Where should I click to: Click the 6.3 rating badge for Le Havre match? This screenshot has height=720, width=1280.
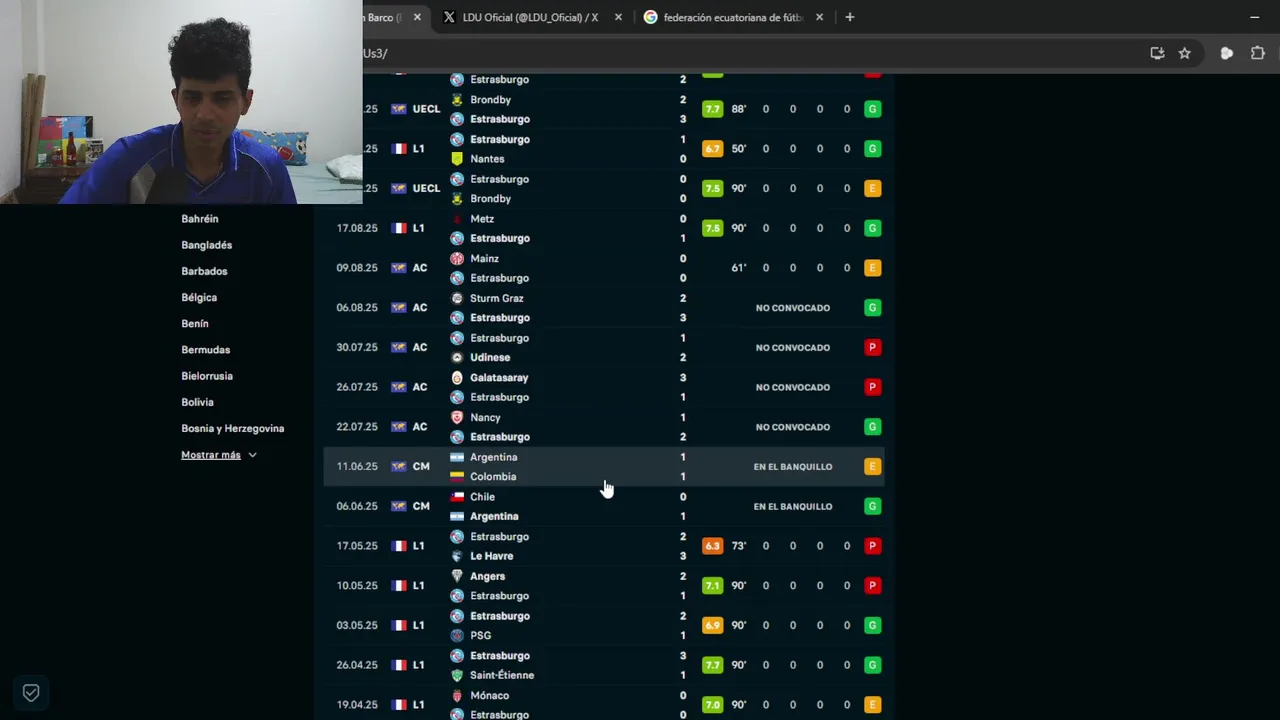[x=712, y=546]
